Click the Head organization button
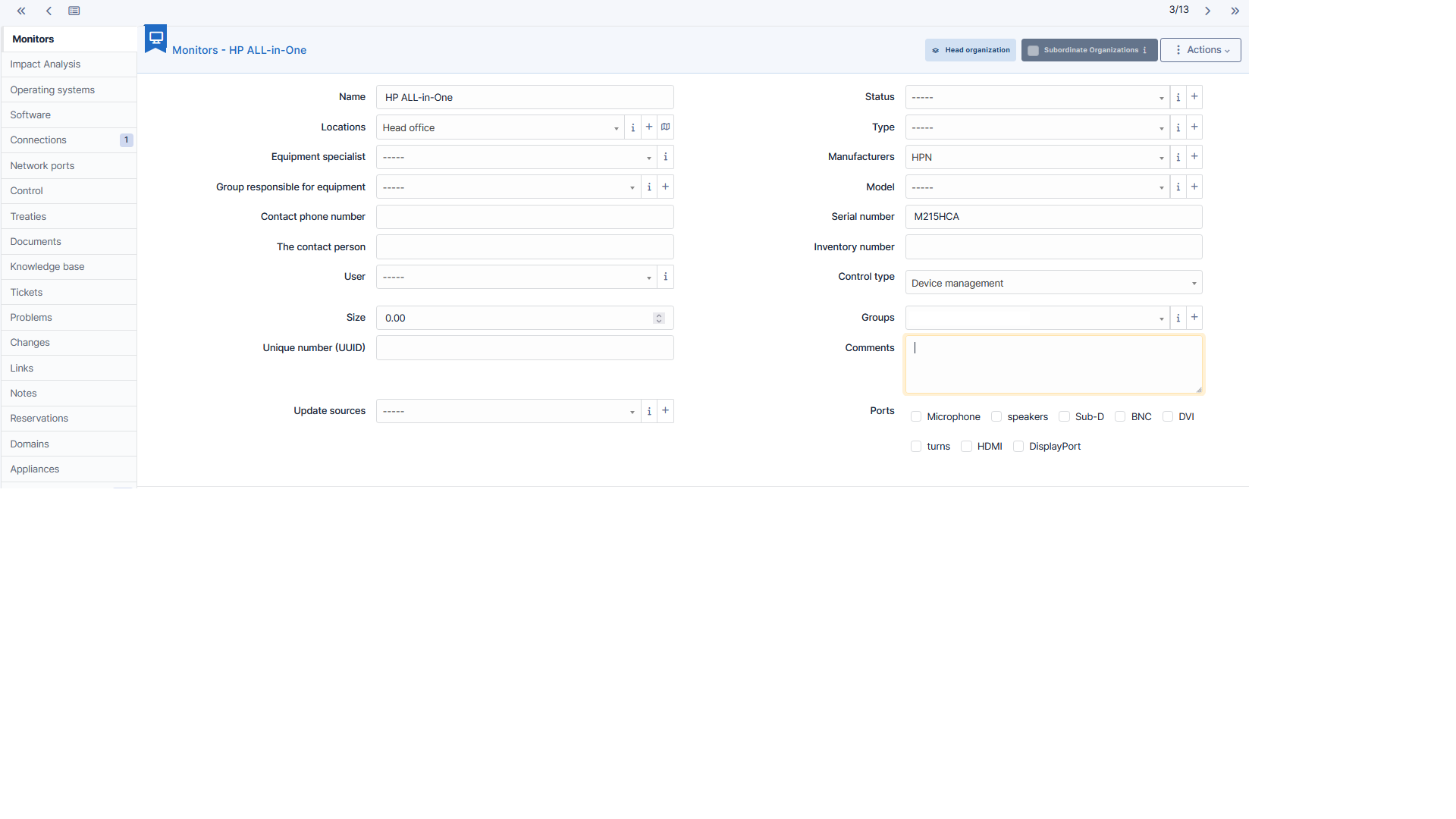The image size is (1456, 819). pos(971,50)
